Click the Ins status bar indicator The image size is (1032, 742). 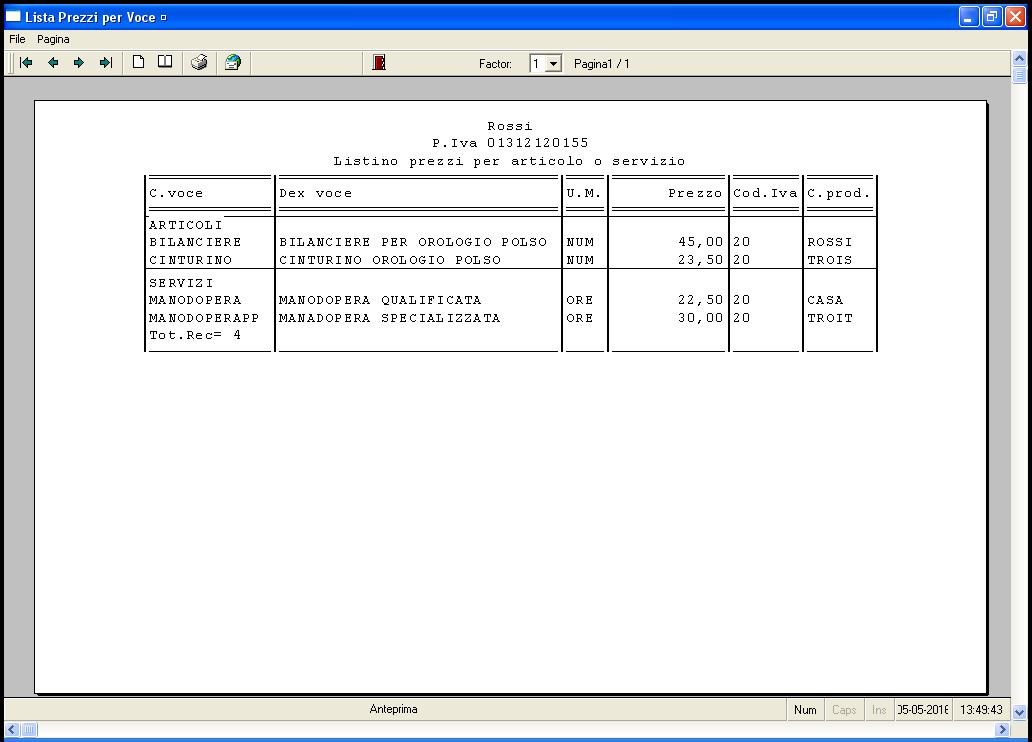click(x=879, y=710)
